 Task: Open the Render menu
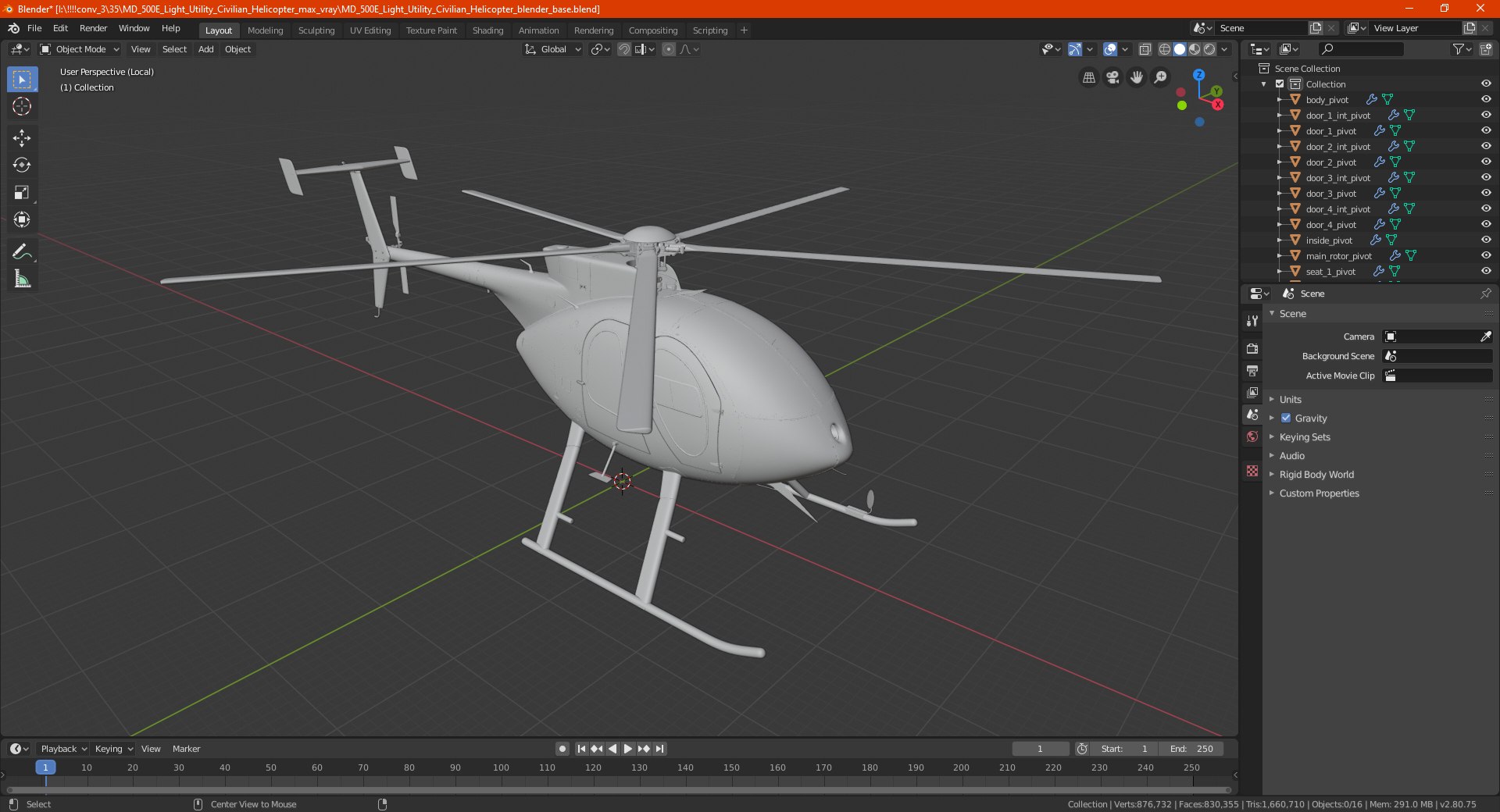93,28
